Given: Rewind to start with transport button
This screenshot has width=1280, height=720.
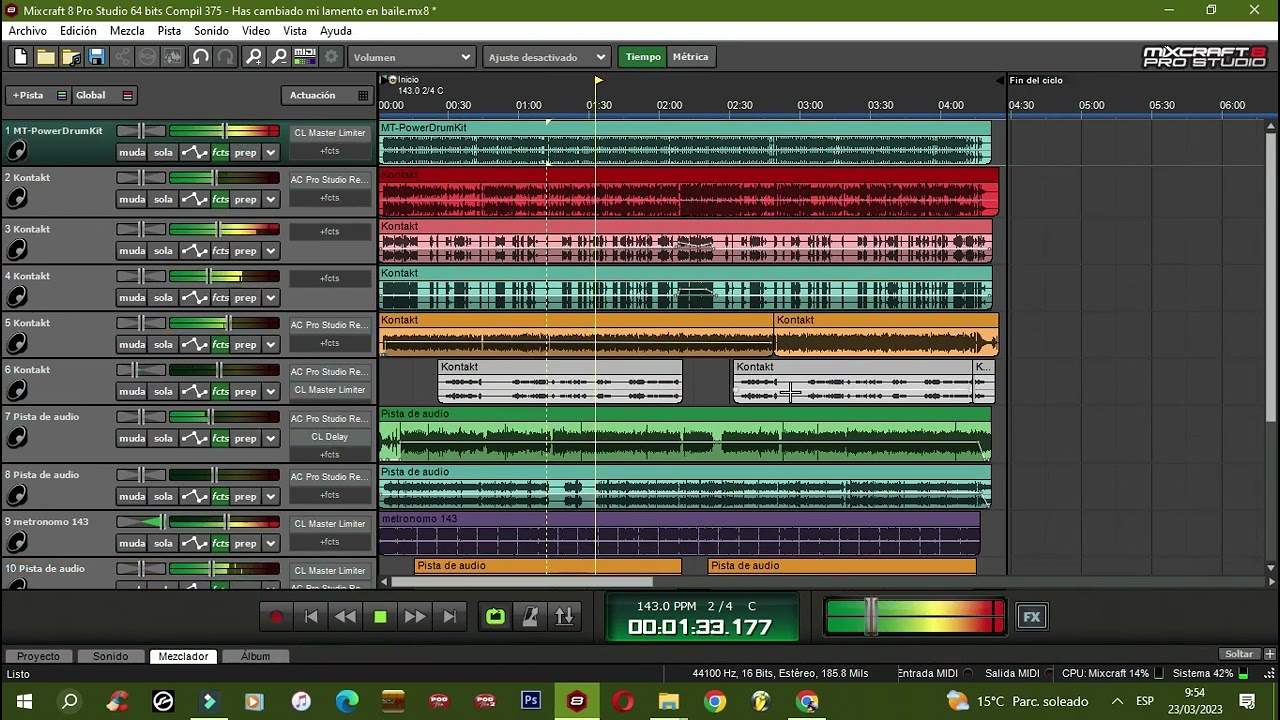Looking at the screenshot, I should click(311, 617).
